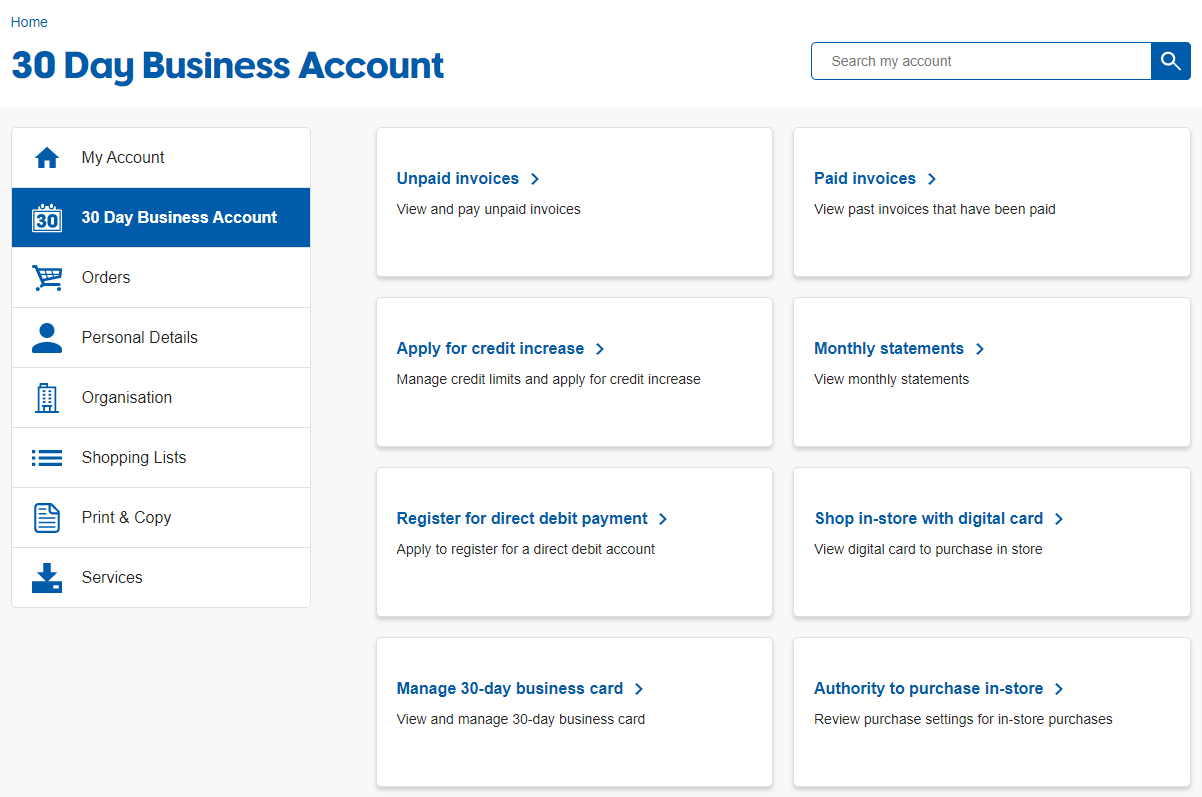Click the Home breadcrumb link
Image resolution: width=1202 pixels, height=797 pixels.
tap(28, 21)
